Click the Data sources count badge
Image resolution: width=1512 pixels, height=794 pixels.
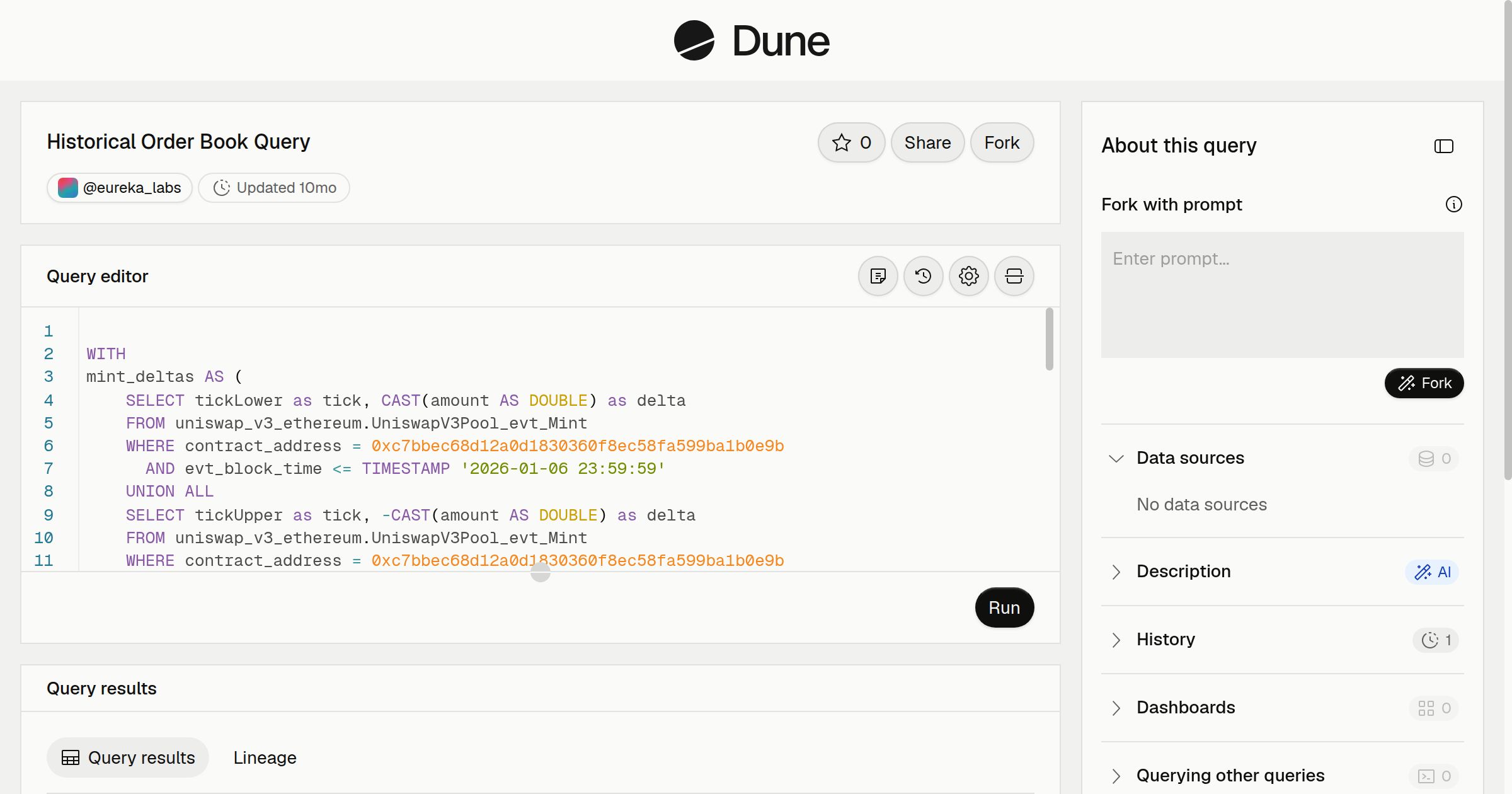coord(1433,458)
